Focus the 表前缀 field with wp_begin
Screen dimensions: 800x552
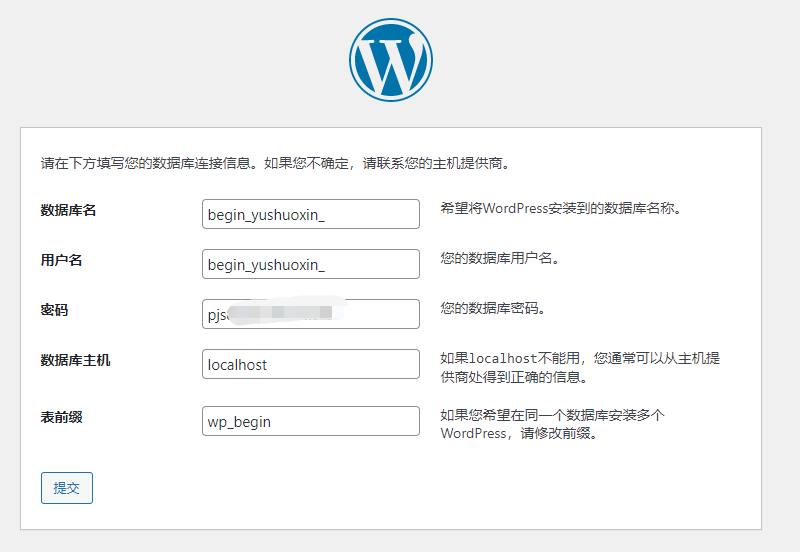point(310,421)
